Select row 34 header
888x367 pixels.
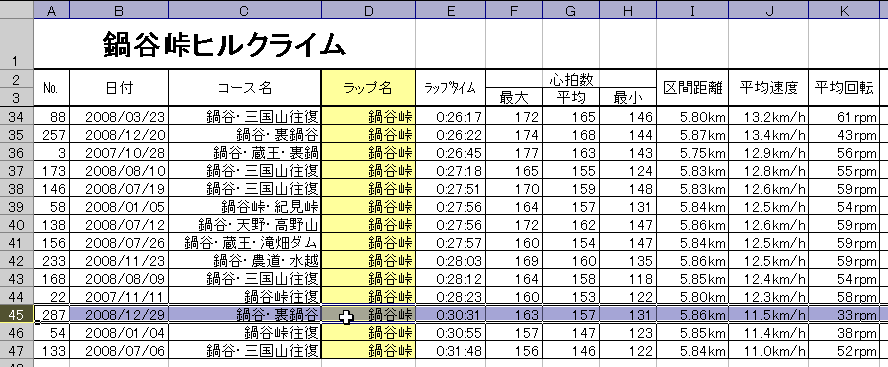(x=16, y=117)
